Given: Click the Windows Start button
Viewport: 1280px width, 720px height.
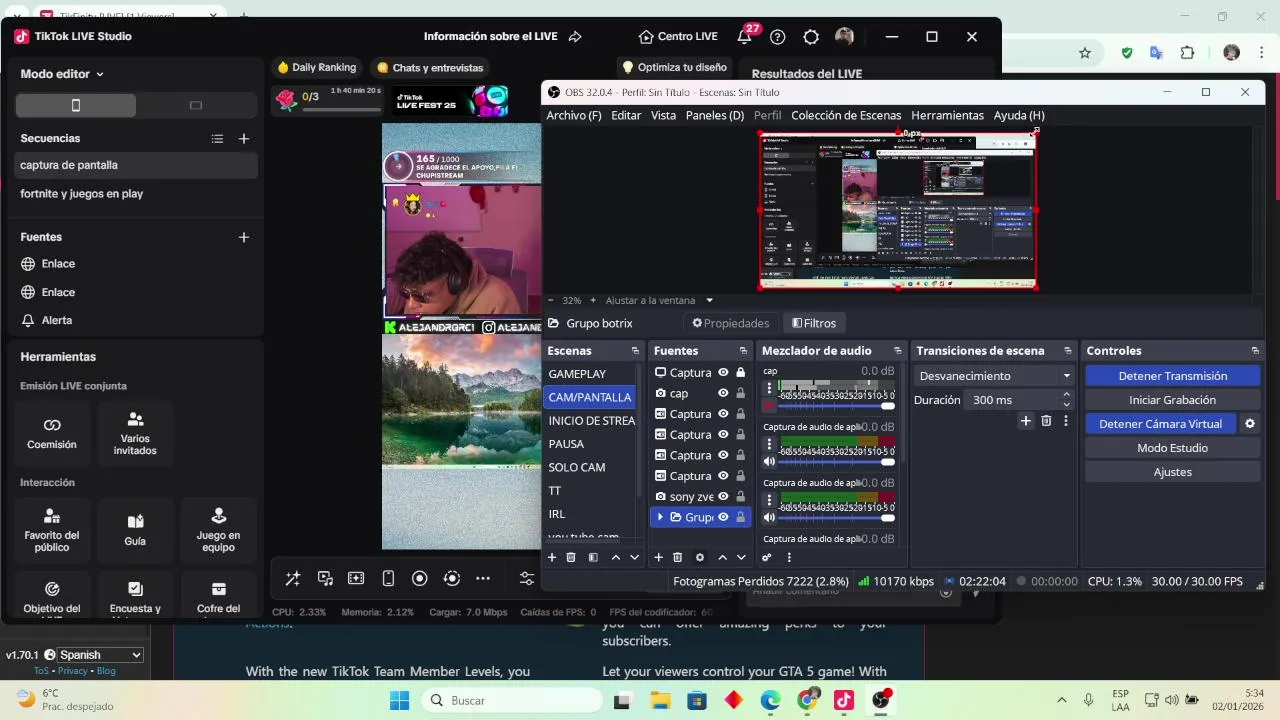Looking at the screenshot, I should coord(399,700).
